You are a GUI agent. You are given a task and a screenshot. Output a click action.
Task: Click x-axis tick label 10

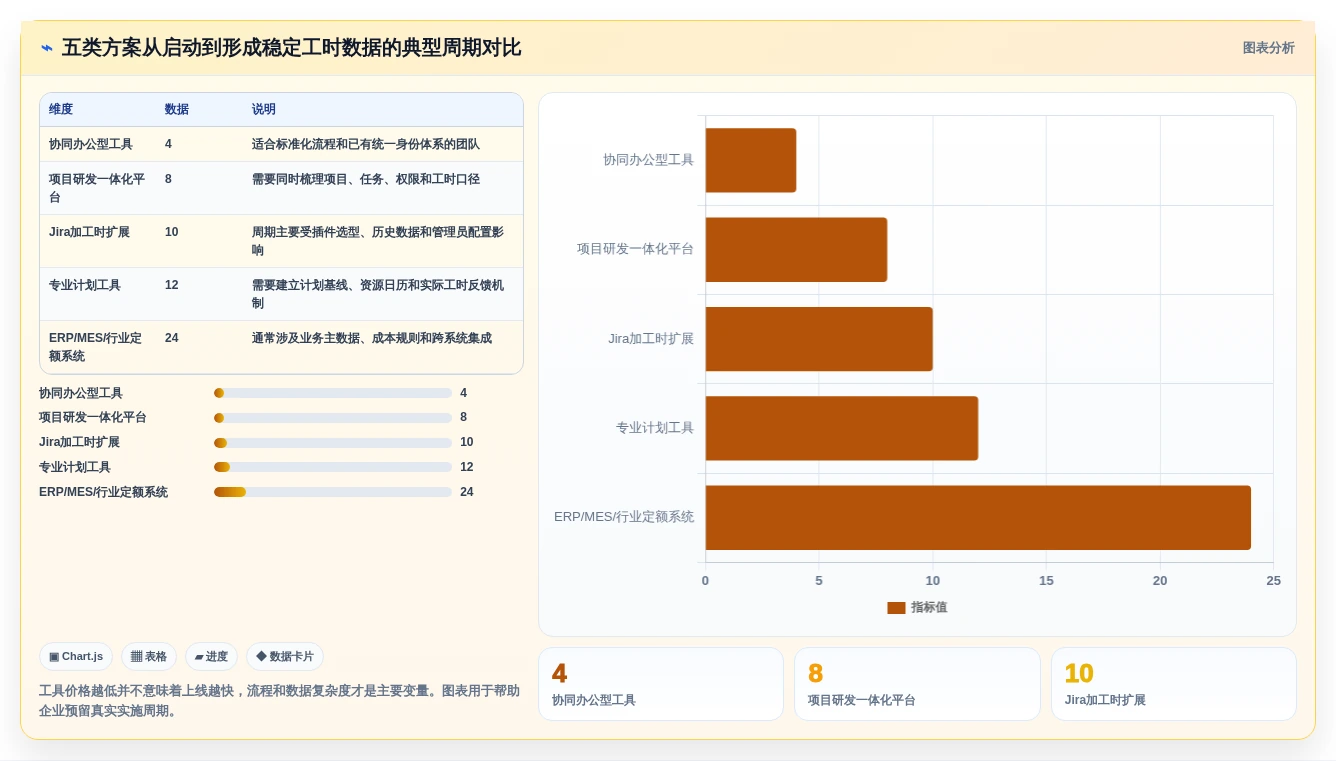pos(933,581)
